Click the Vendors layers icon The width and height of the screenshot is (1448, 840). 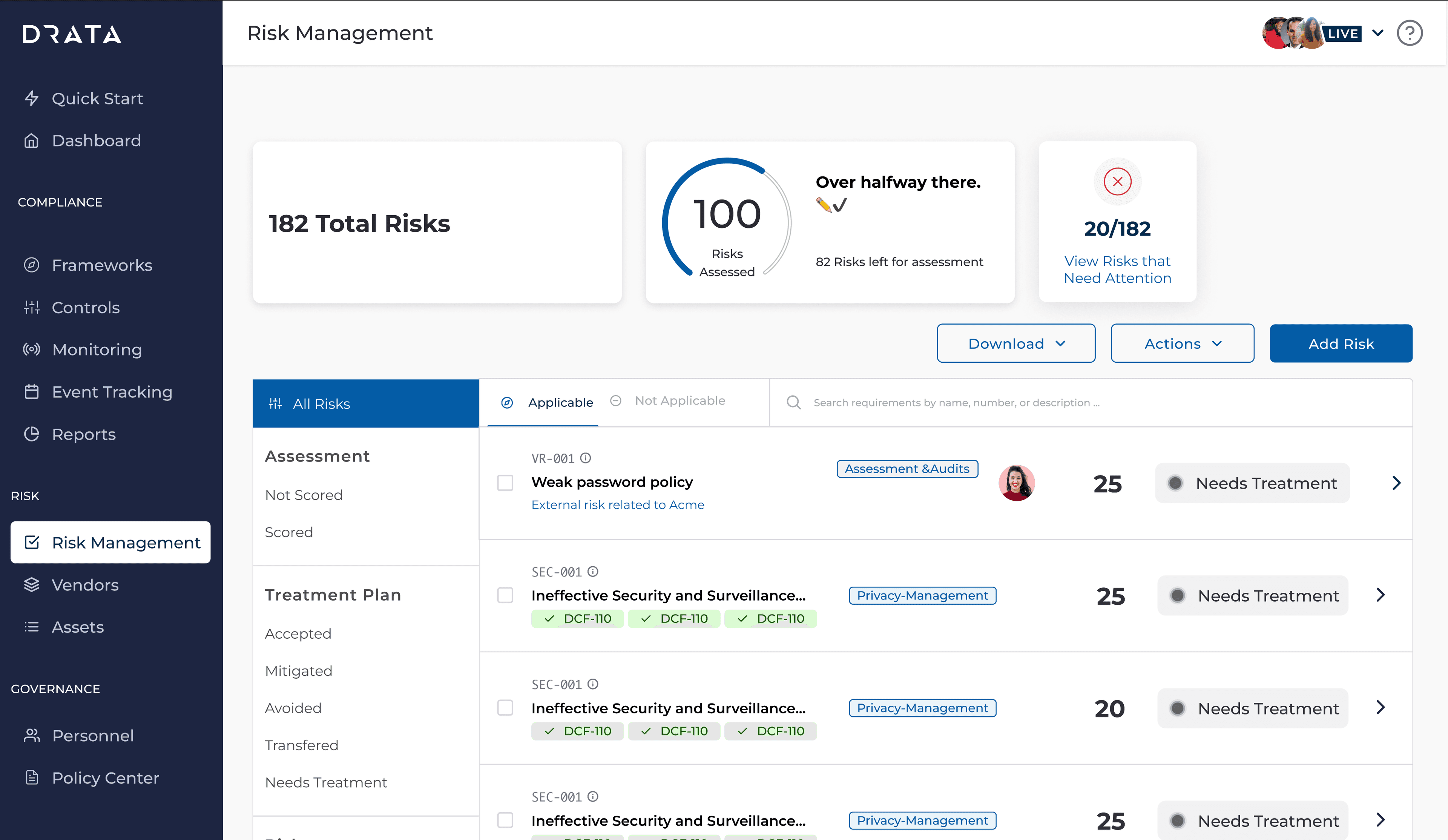tap(32, 585)
